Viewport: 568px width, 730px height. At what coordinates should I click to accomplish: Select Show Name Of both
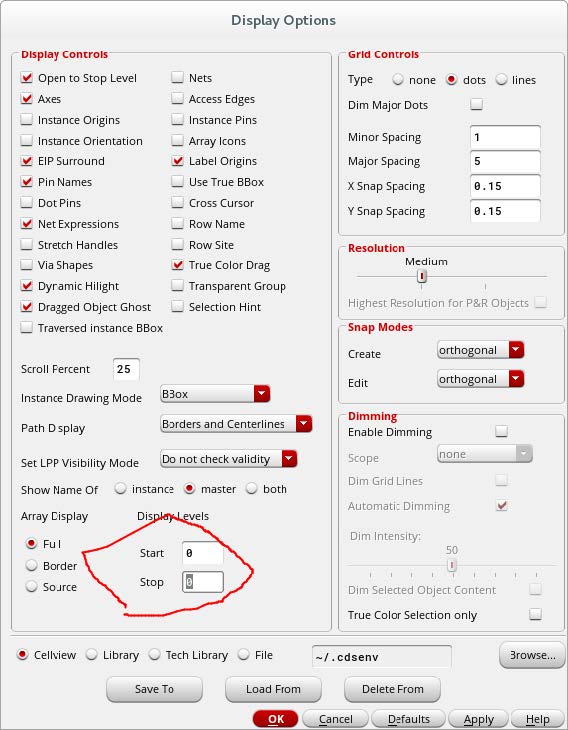pos(251,488)
